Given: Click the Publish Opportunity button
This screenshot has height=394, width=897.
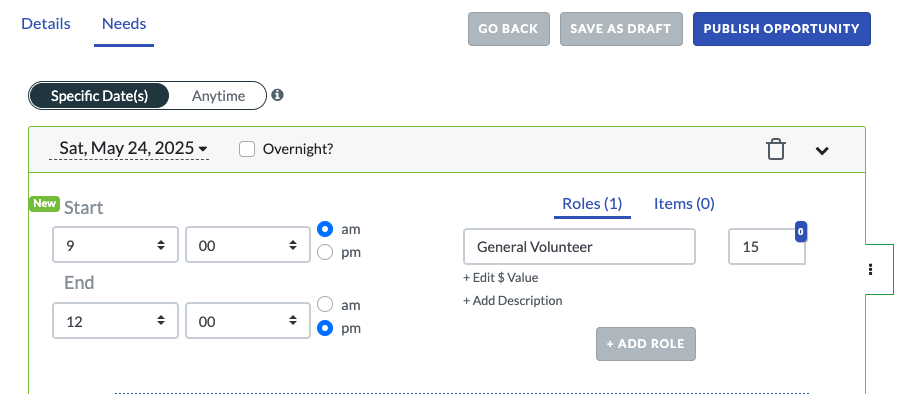Looking at the screenshot, I should point(781,29).
